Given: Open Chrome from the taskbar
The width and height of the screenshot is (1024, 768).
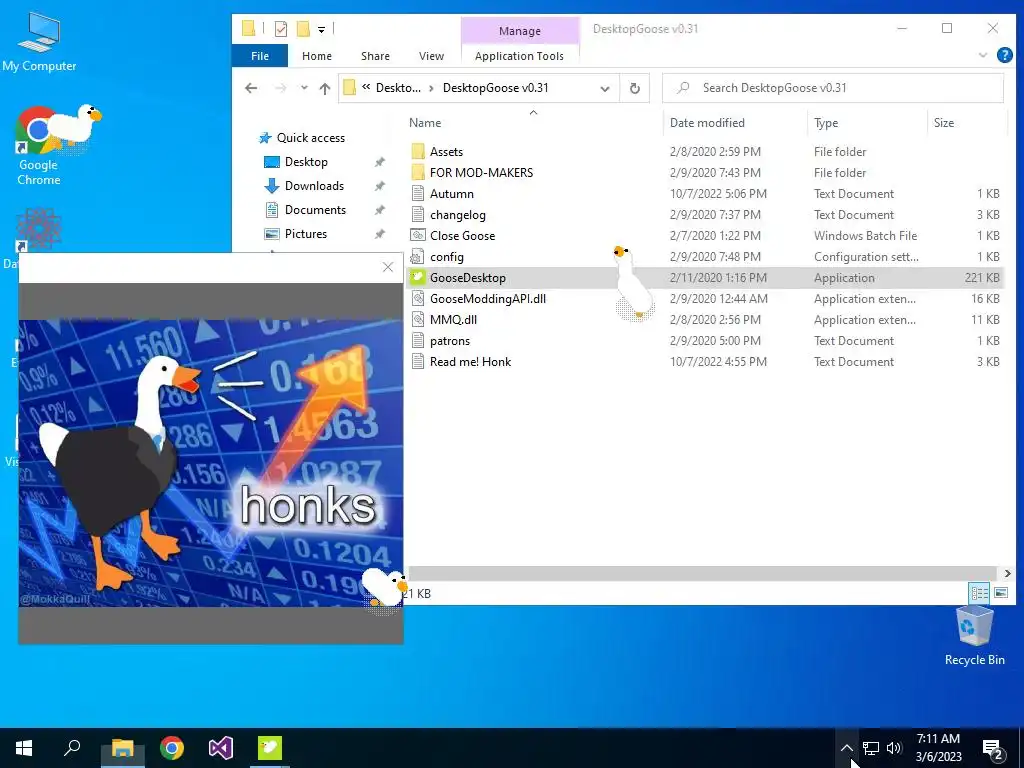Looking at the screenshot, I should tap(172, 748).
